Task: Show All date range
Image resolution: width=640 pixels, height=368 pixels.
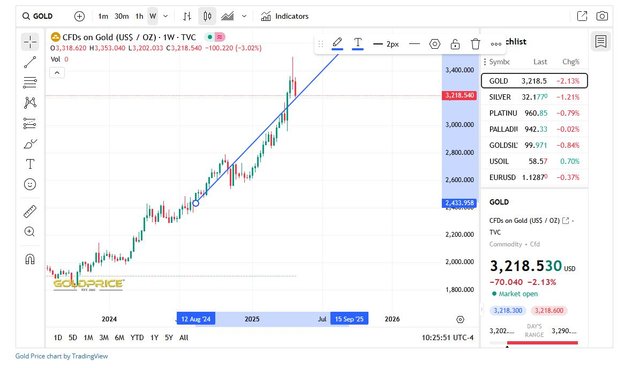Action: (x=184, y=337)
